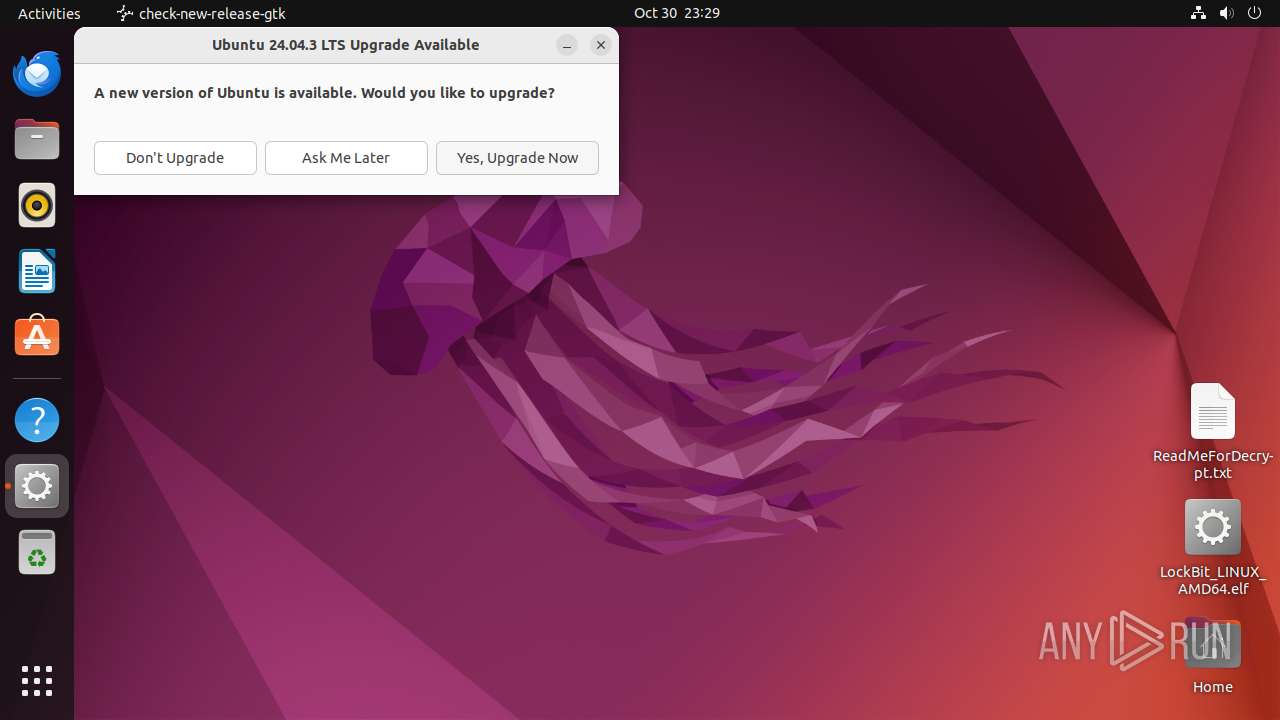The width and height of the screenshot is (1280, 720).
Task: Open Settings gear in the dock
Action: [x=37, y=486]
